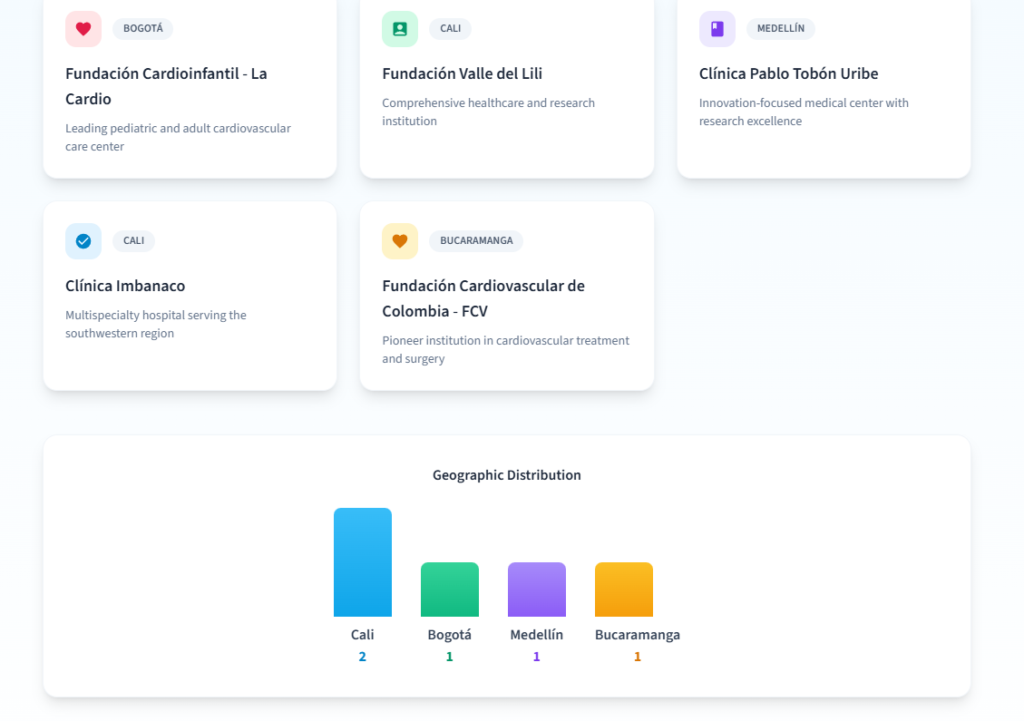1024x721 pixels.
Task: Click the blue checkmark icon for Clínica Imbanaco
Action: point(83,241)
